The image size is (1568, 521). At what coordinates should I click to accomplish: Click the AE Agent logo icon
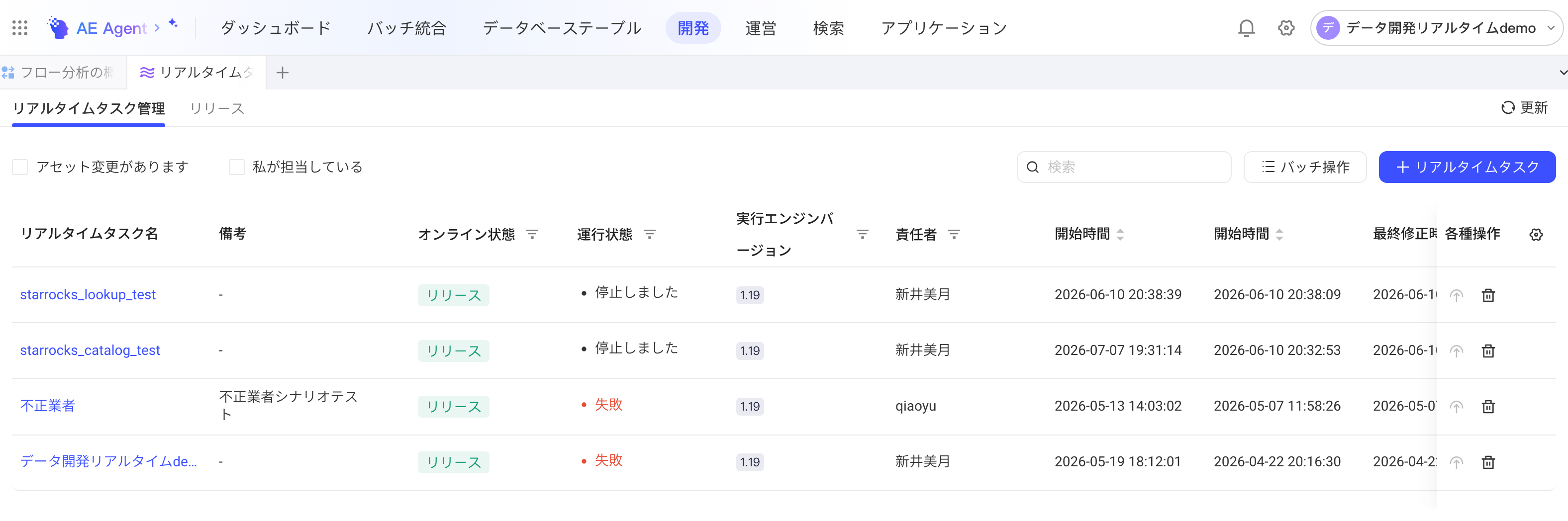click(58, 28)
